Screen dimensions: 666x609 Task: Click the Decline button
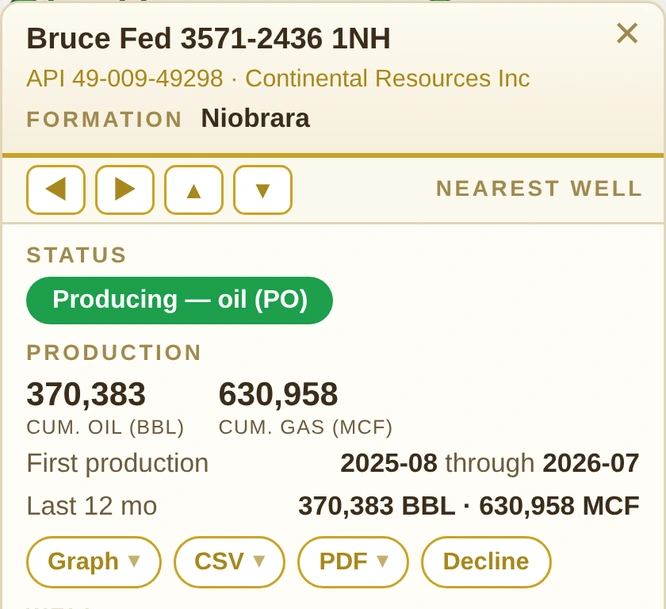click(x=486, y=562)
